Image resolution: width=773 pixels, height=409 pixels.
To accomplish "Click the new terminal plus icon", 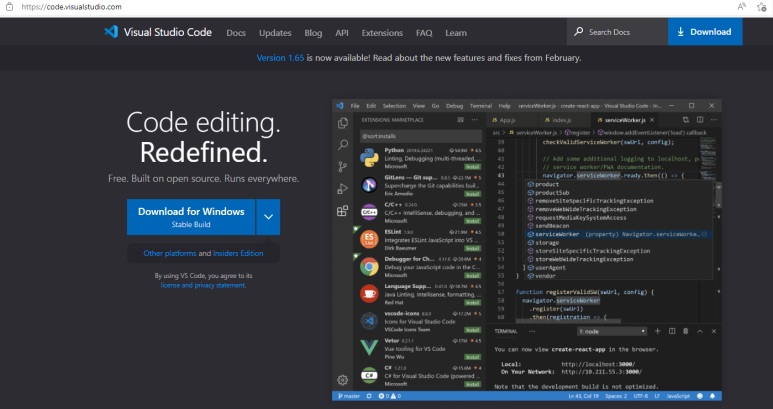I will (657, 331).
